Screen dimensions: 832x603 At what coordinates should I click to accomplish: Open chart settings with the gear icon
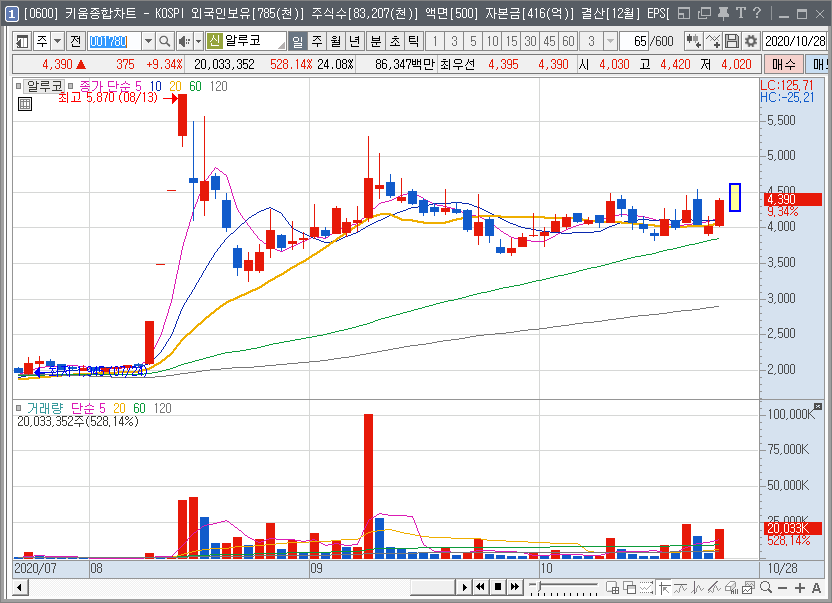[750, 41]
